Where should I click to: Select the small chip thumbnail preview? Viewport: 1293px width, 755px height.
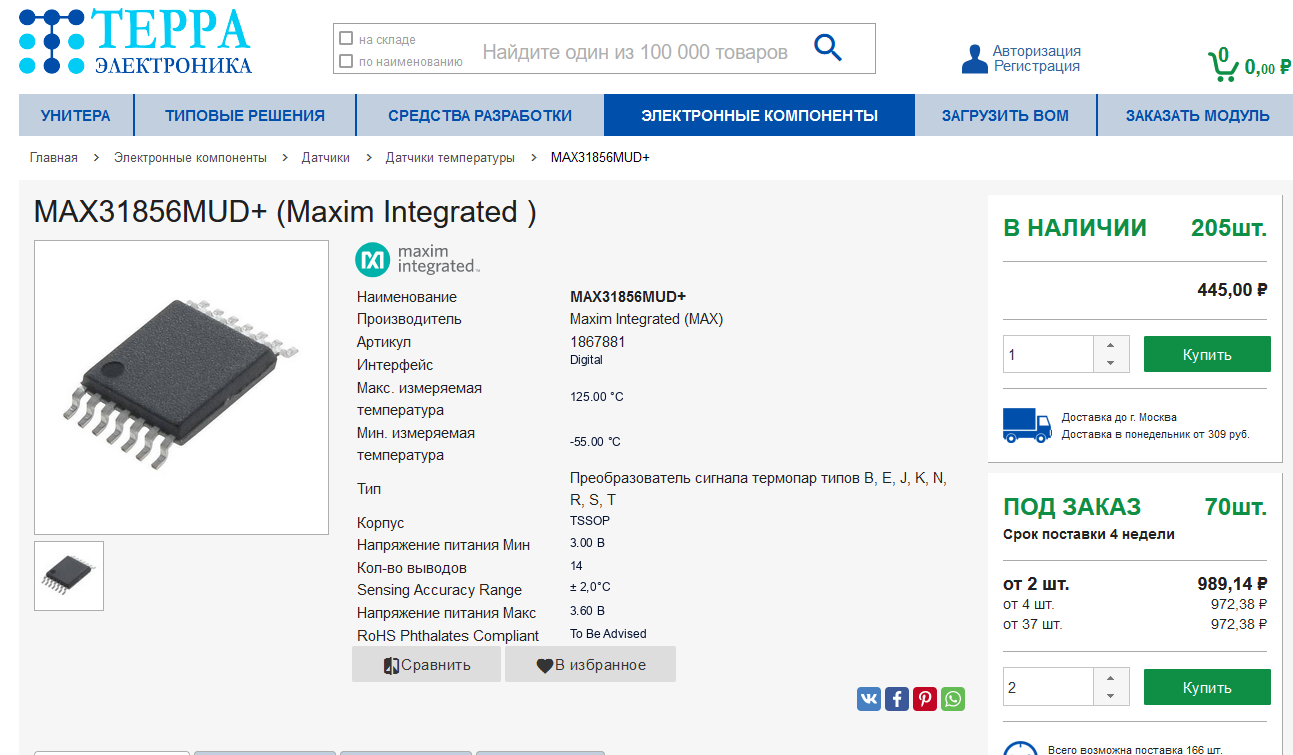[x=69, y=576]
